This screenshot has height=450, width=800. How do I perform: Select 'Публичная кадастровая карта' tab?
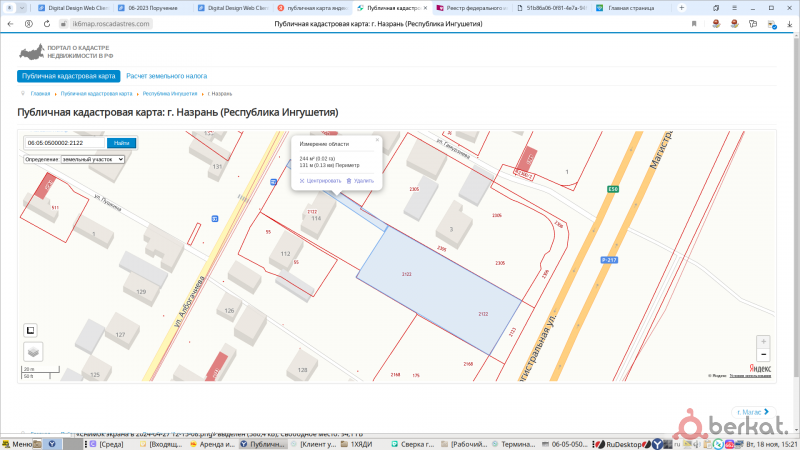[x=70, y=76]
